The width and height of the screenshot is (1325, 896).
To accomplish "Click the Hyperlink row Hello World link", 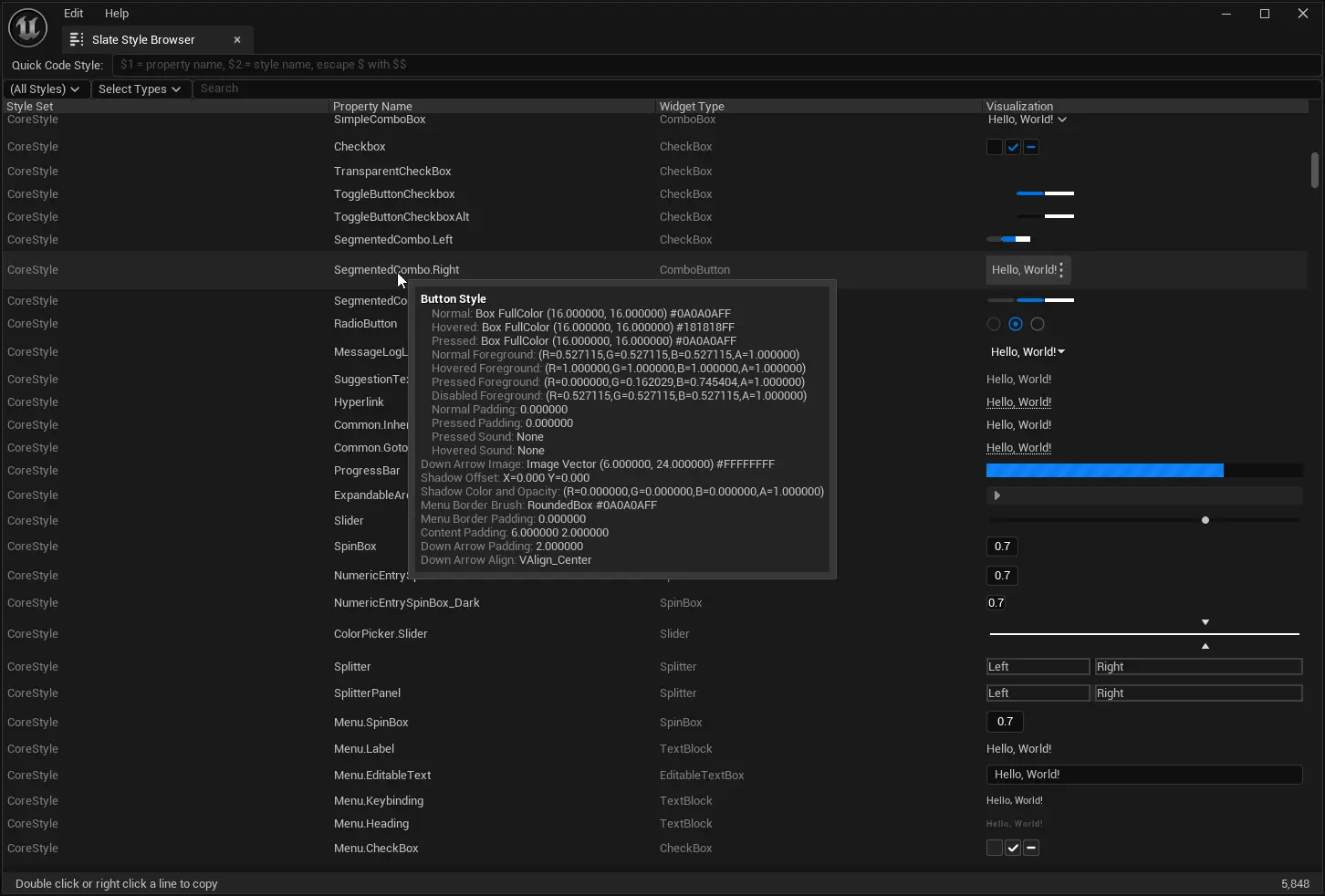I will [1018, 402].
